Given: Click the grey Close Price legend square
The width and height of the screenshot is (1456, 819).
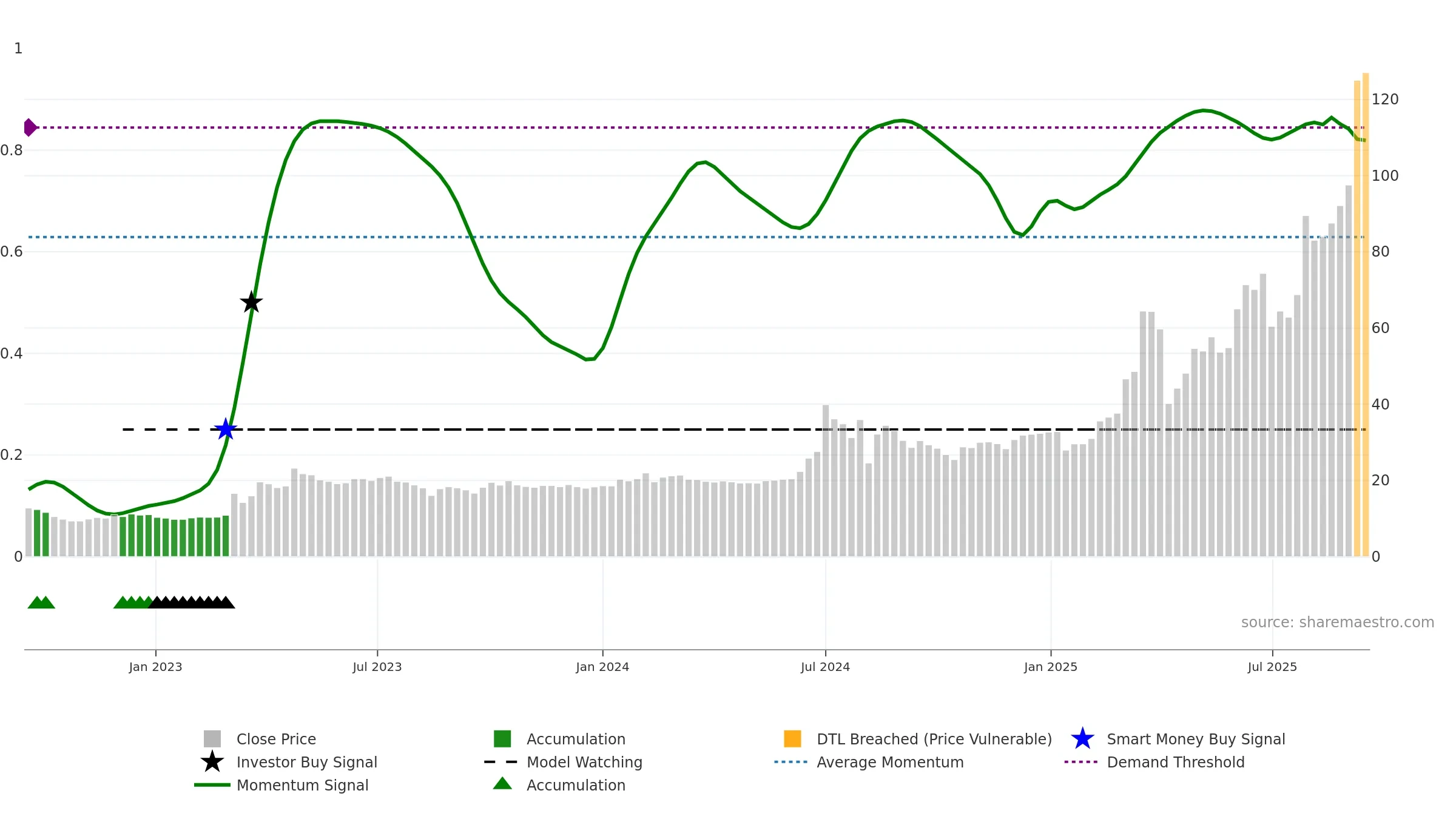Looking at the screenshot, I should click(x=212, y=738).
